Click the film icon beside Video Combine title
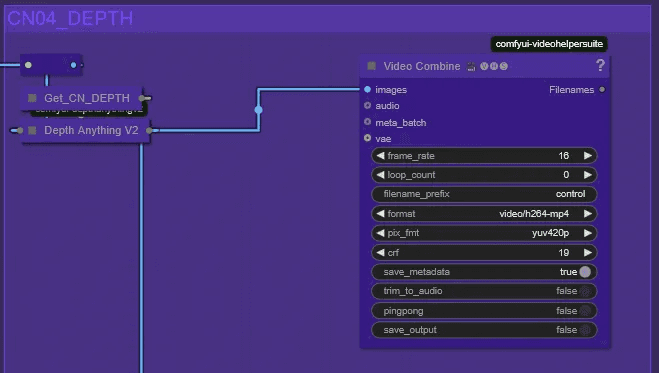Screen dimensions: 659x373 471,66
